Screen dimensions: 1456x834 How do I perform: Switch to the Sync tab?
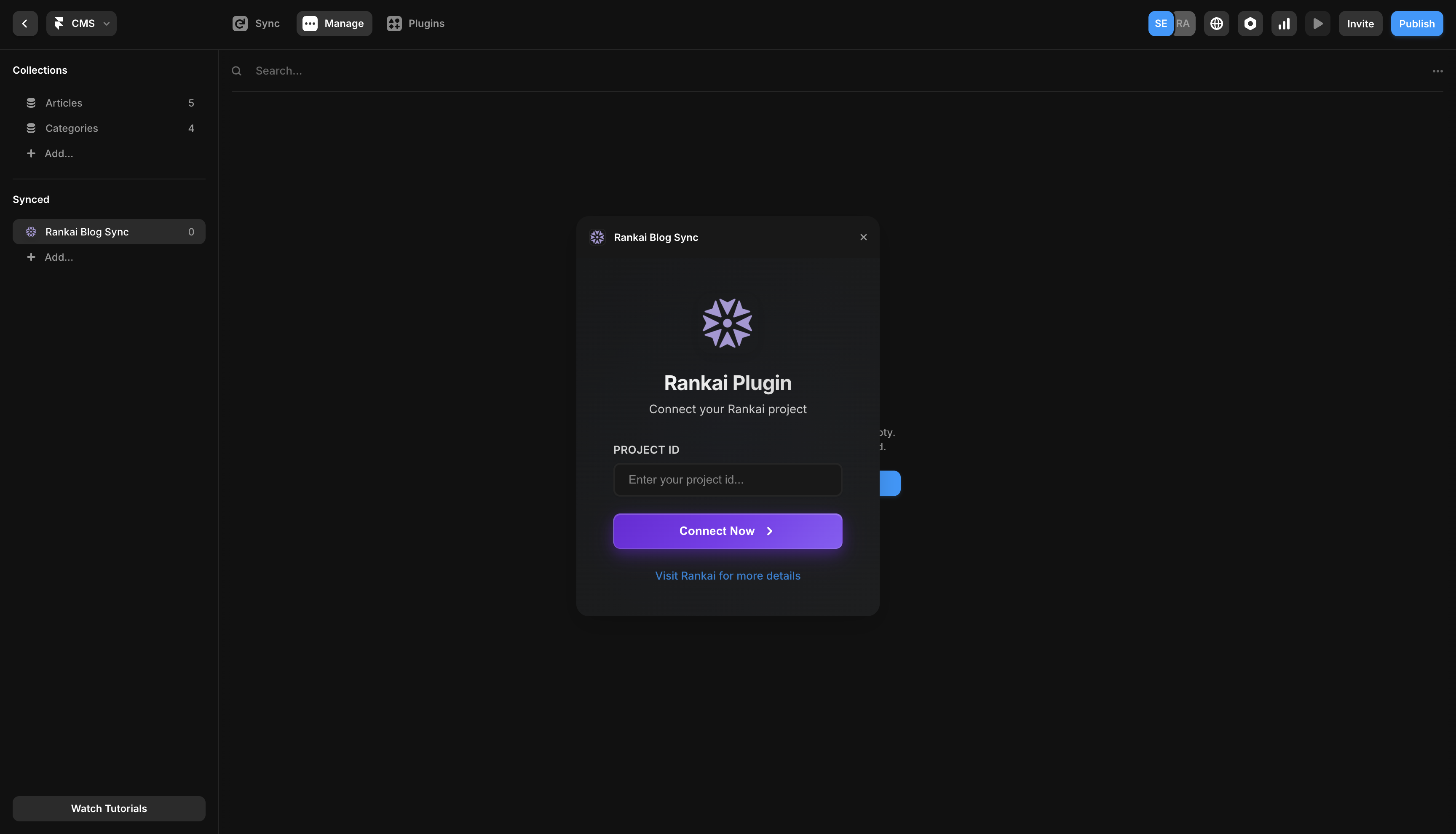tap(255, 24)
